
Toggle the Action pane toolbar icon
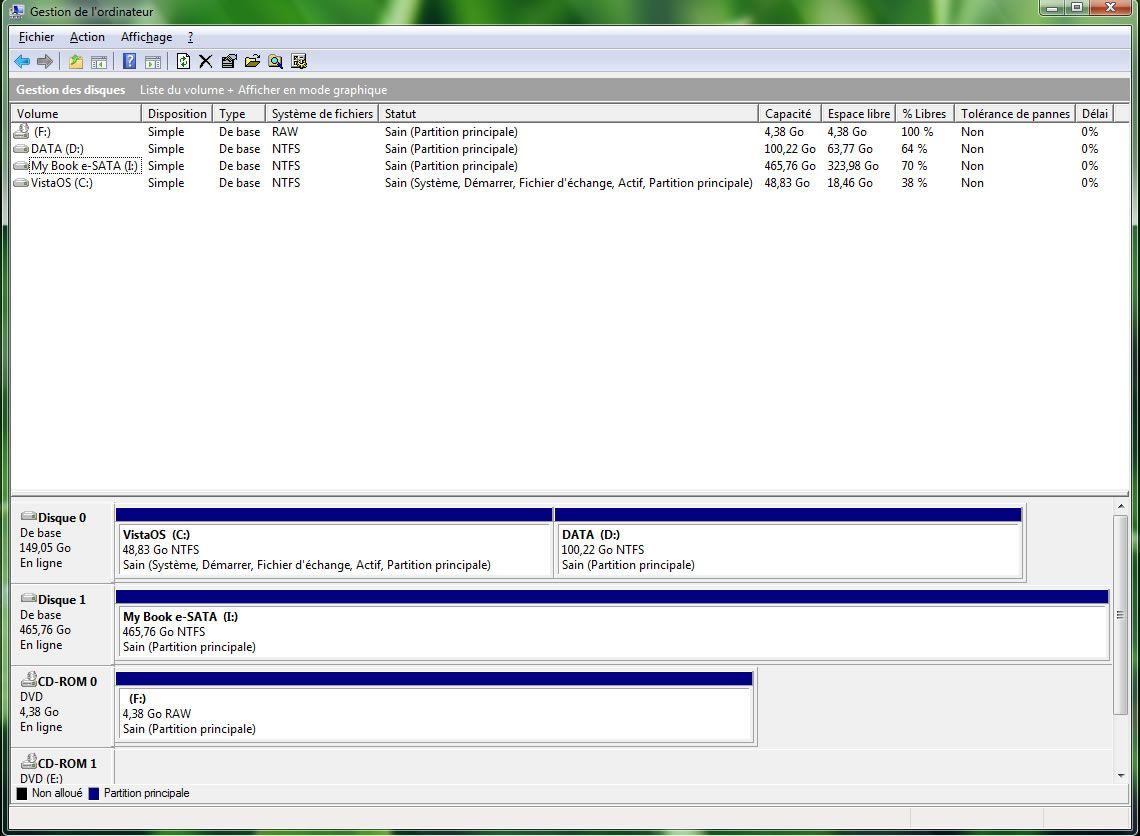(153, 62)
